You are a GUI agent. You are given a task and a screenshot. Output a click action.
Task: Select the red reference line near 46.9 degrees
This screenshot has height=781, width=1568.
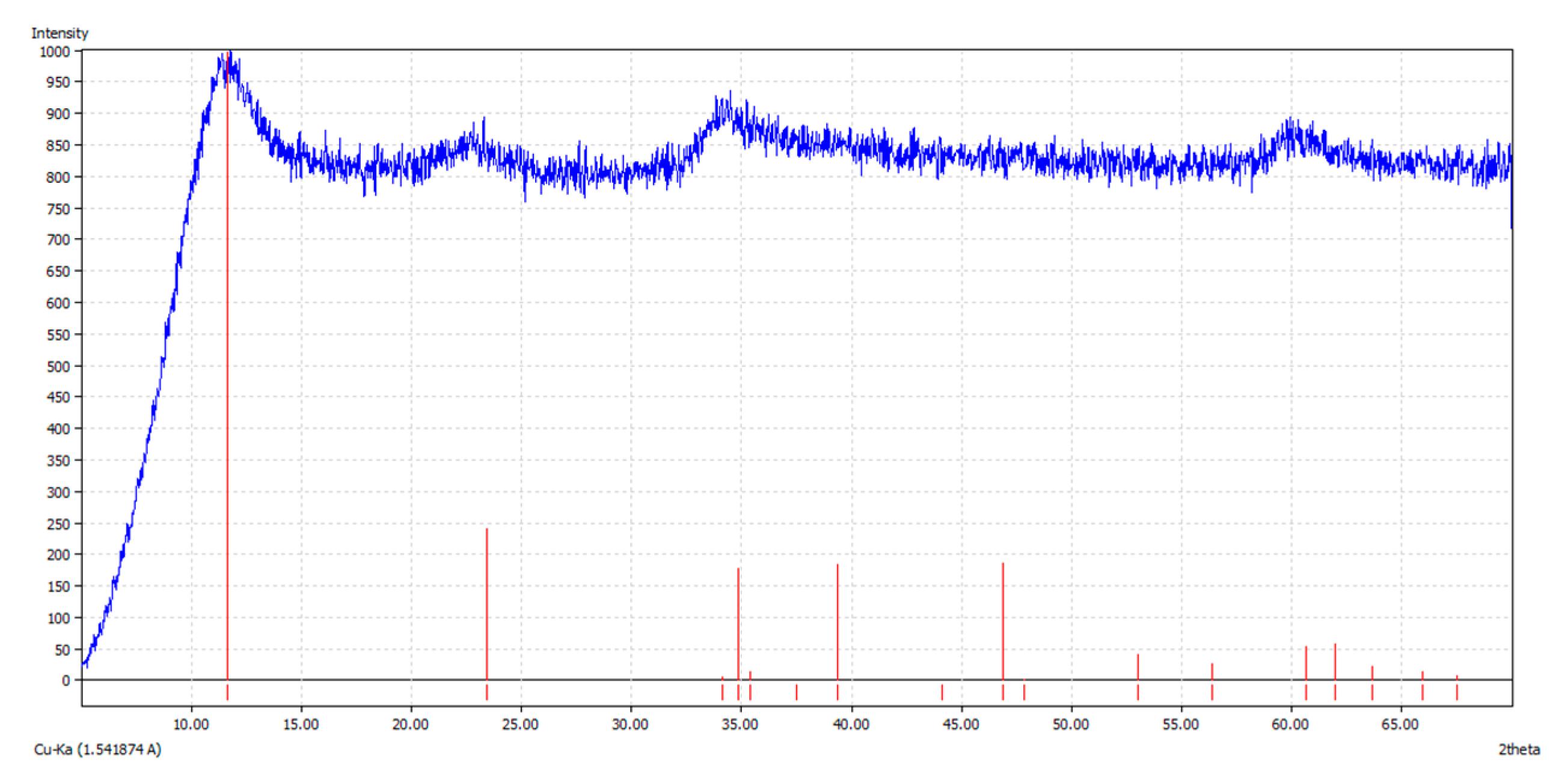(1002, 621)
